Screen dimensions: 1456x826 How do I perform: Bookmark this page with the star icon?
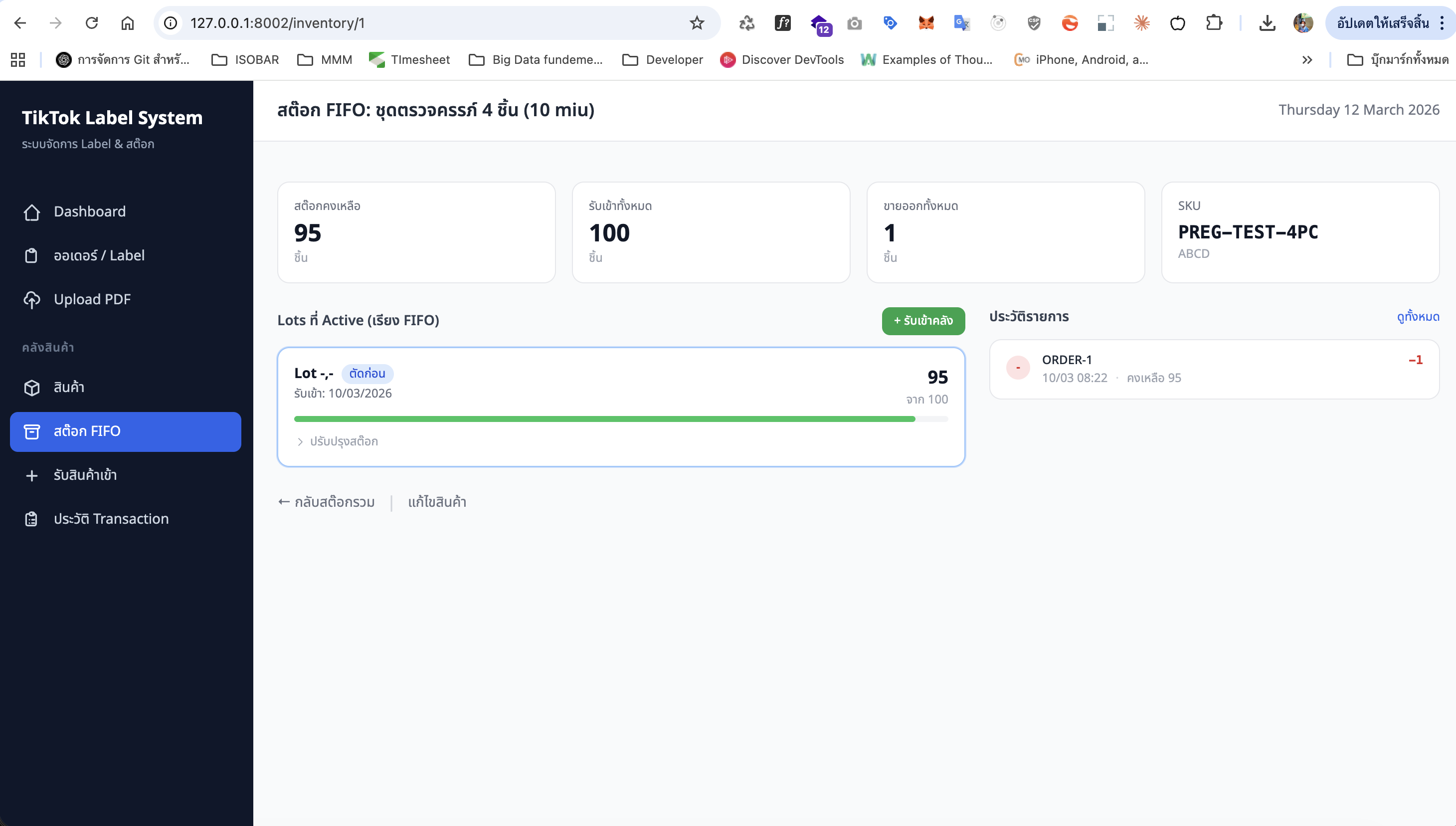pos(697,23)
